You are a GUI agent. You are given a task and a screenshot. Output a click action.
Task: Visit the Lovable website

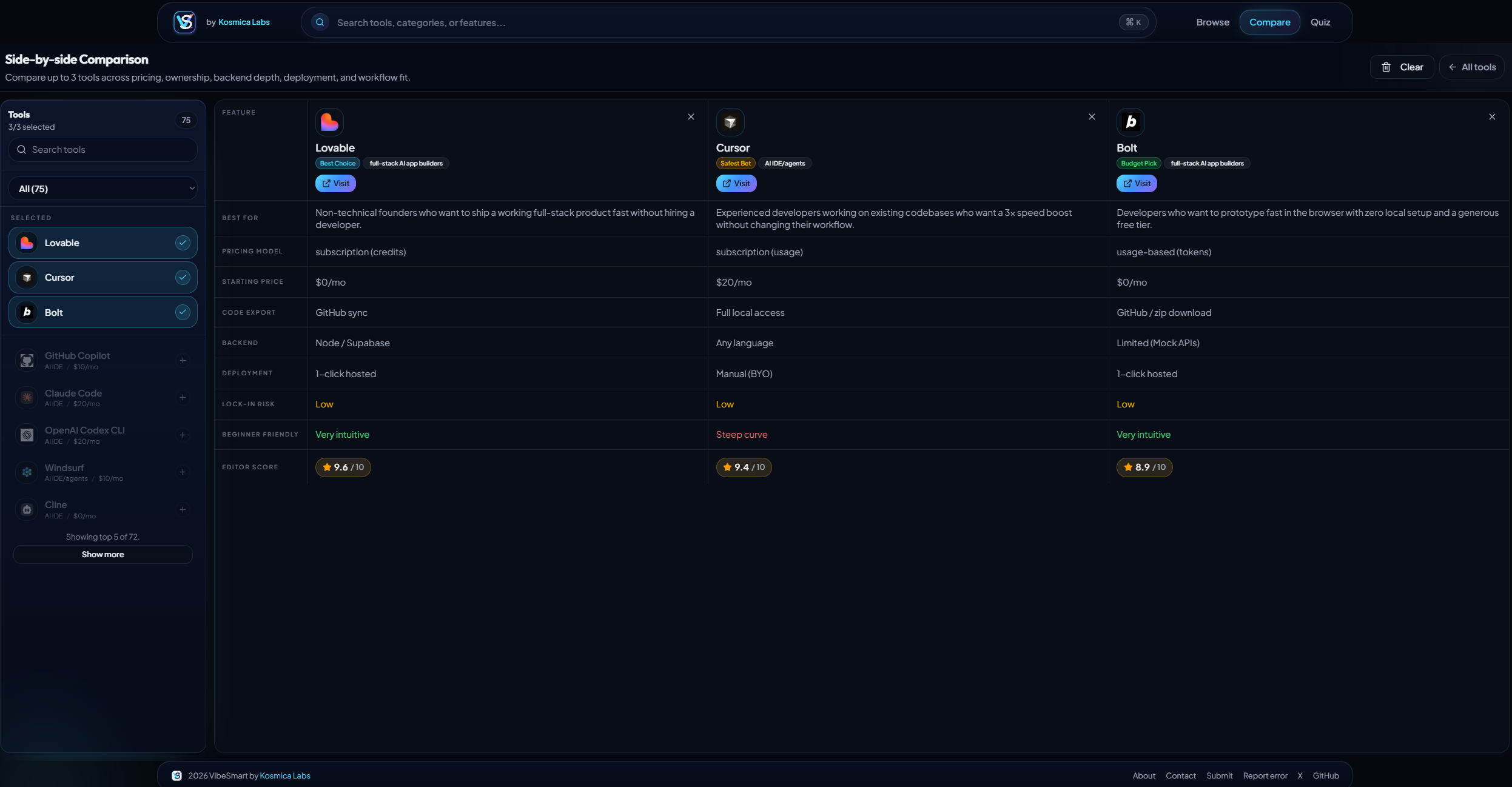(x=335, y=184)
